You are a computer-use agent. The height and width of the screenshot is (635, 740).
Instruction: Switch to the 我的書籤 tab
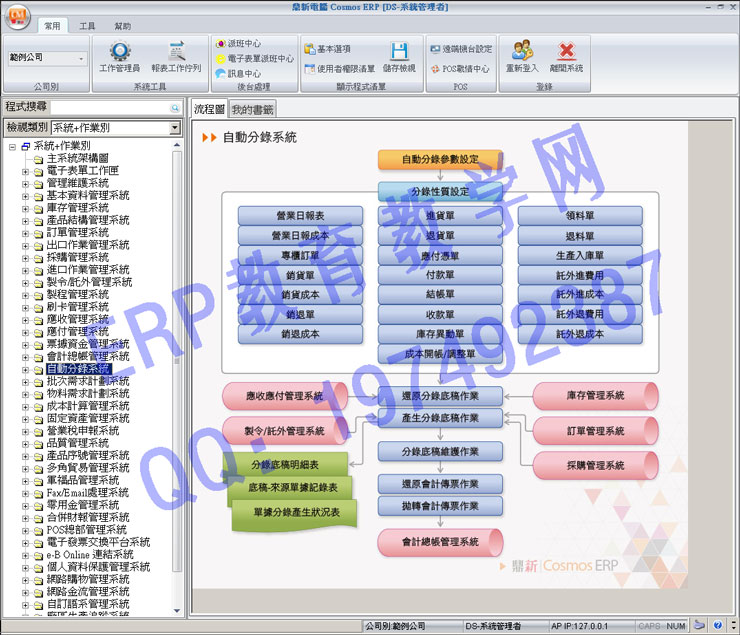click(x=252, y=110)
